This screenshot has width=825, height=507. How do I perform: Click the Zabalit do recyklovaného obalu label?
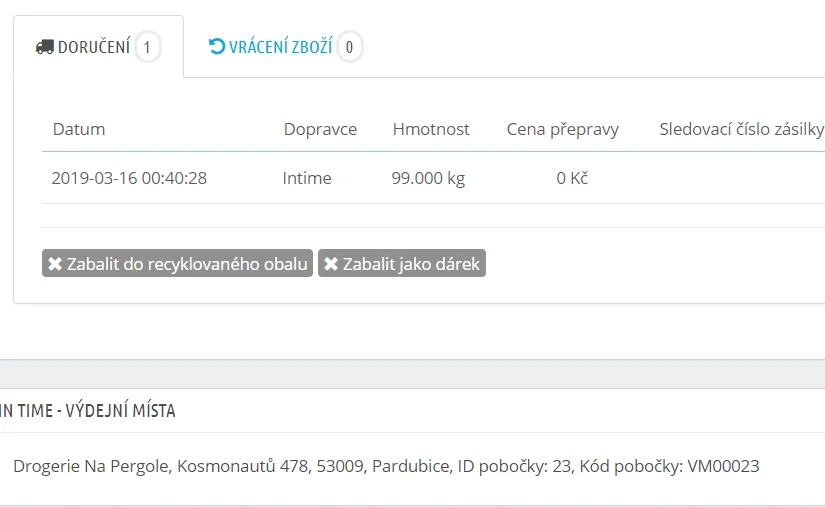tap(186, 264)
